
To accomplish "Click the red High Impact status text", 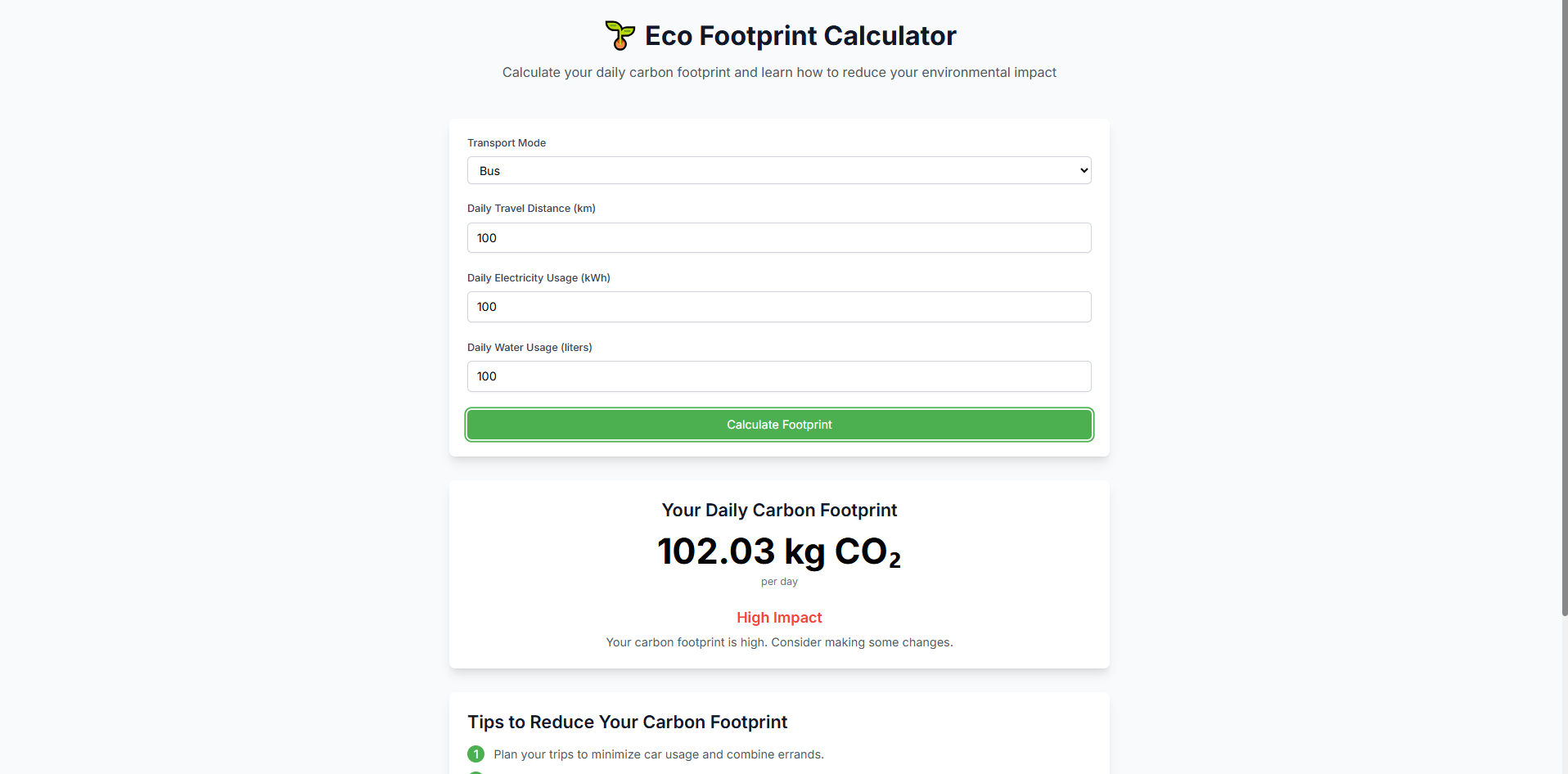I will click(779, 618).
